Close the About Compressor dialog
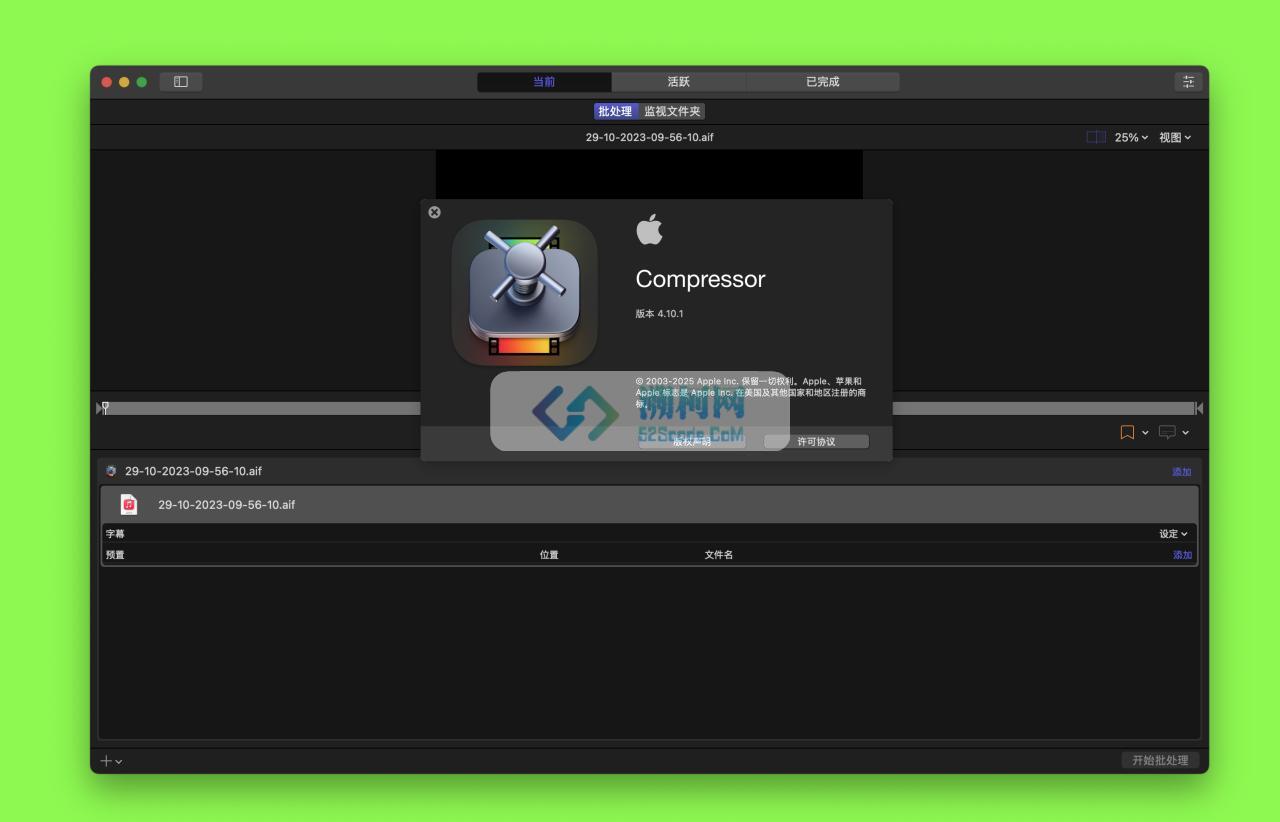This screenshot has height=822, width=1280. click(434, 212)
